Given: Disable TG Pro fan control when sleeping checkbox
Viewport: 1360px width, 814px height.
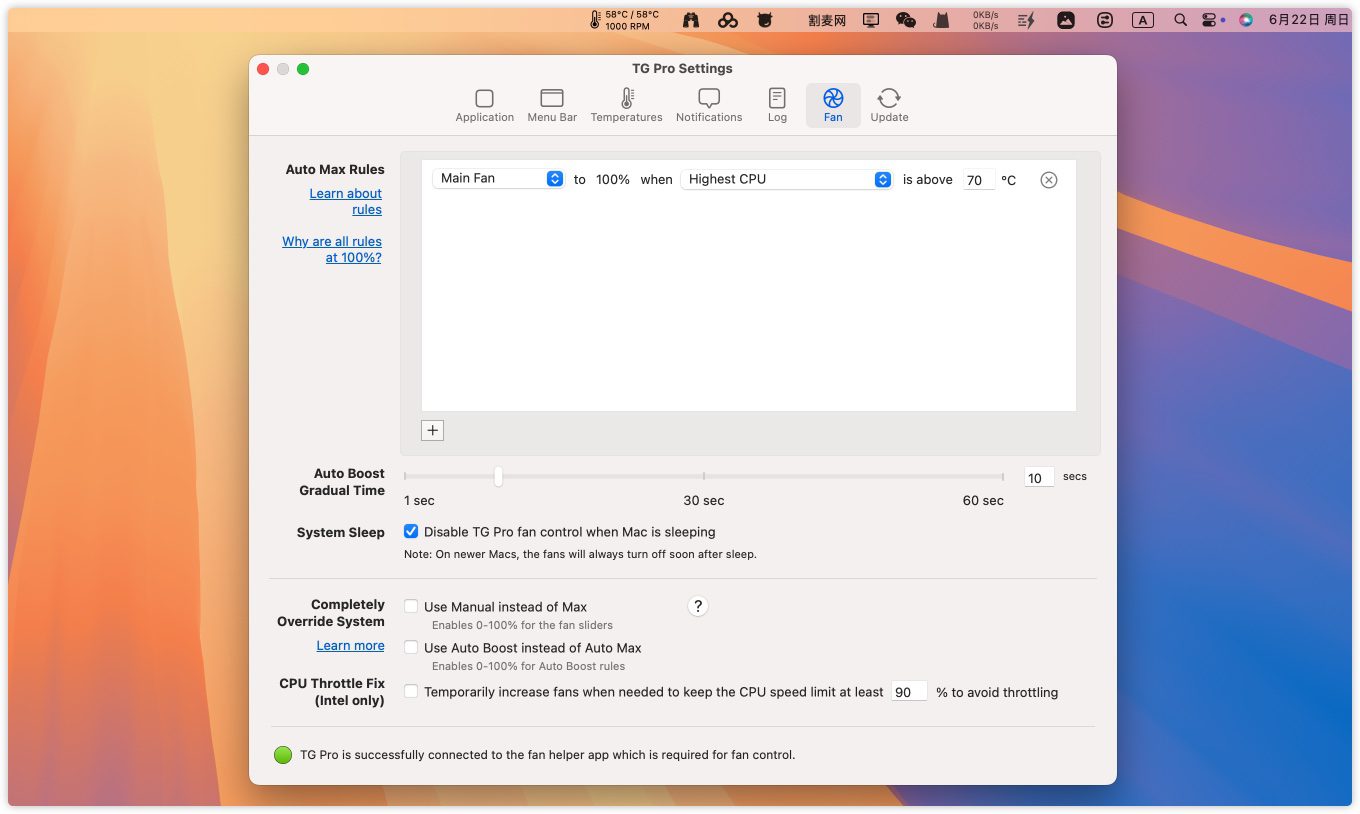Looking at the screenshot, I should [x=411, y=532].
